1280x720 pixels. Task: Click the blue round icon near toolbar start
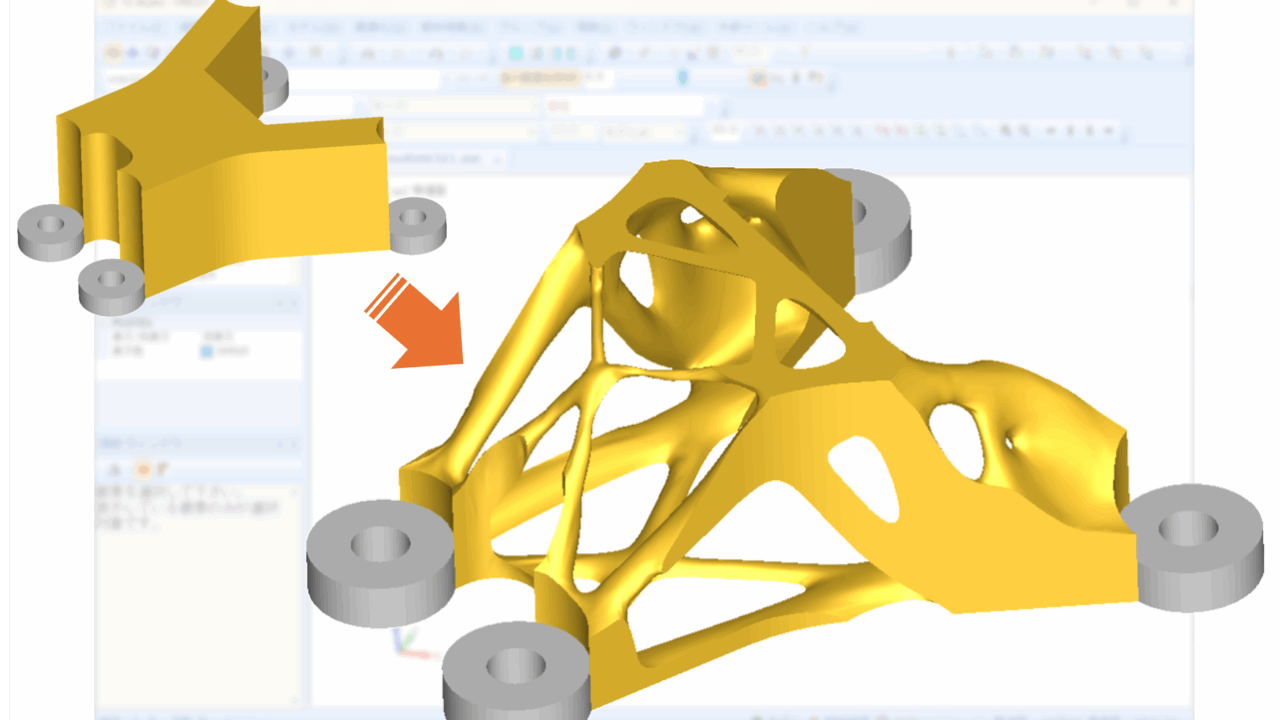(132, 53)
